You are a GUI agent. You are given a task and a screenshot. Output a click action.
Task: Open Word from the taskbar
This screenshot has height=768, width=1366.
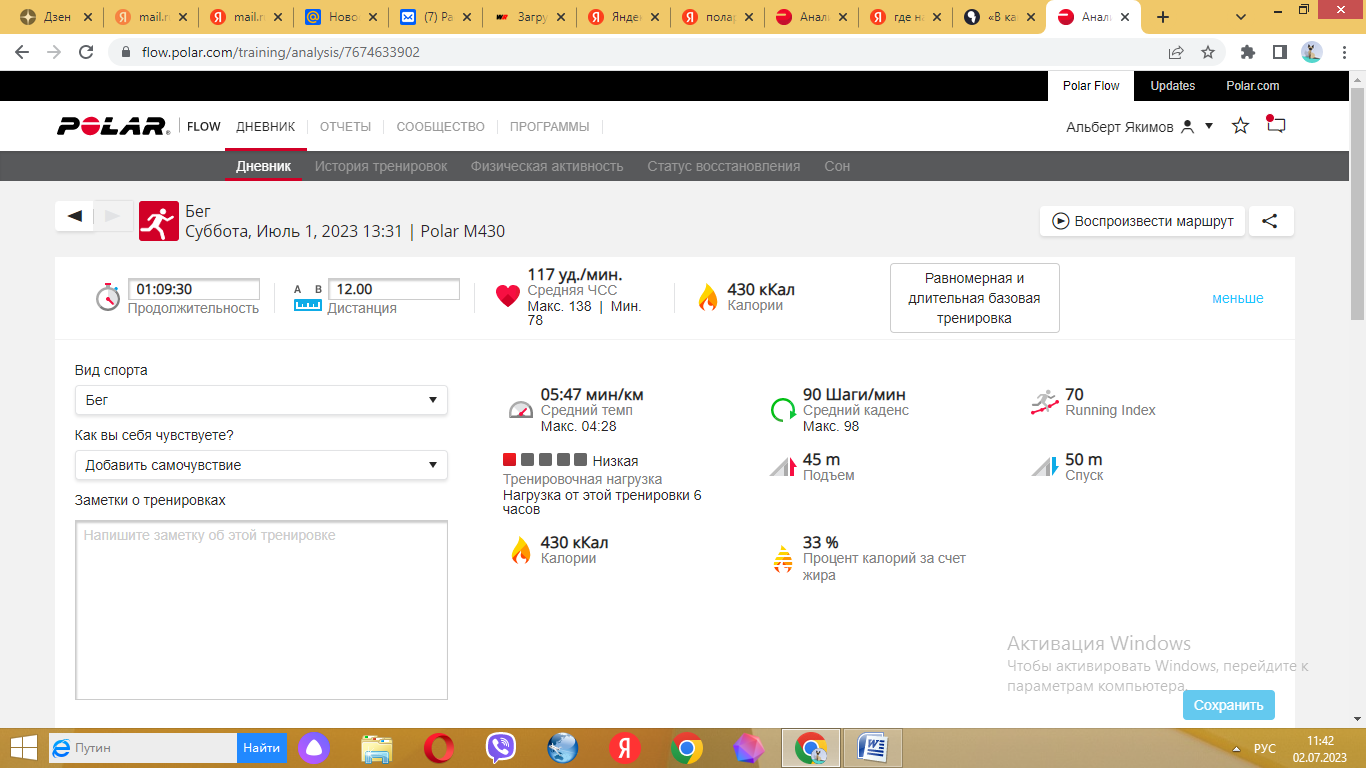click(872, 747)
